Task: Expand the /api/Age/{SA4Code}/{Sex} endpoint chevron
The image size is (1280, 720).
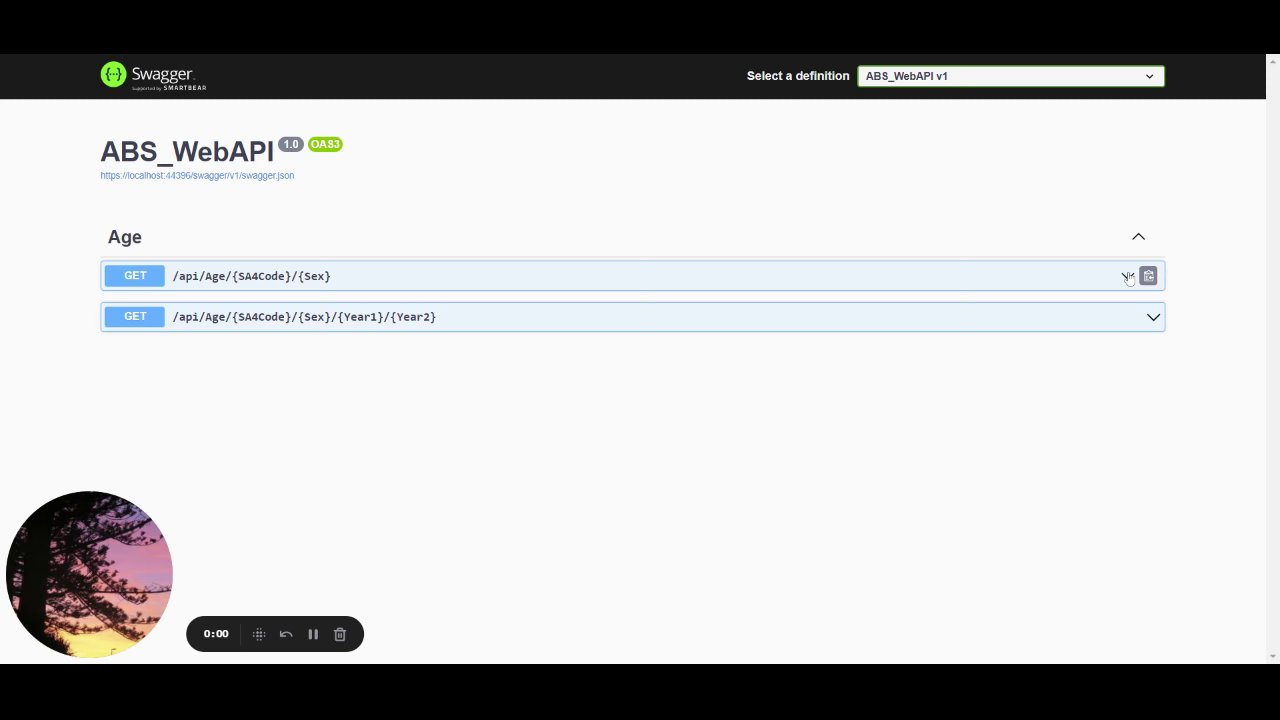Action: (1127, 276)
